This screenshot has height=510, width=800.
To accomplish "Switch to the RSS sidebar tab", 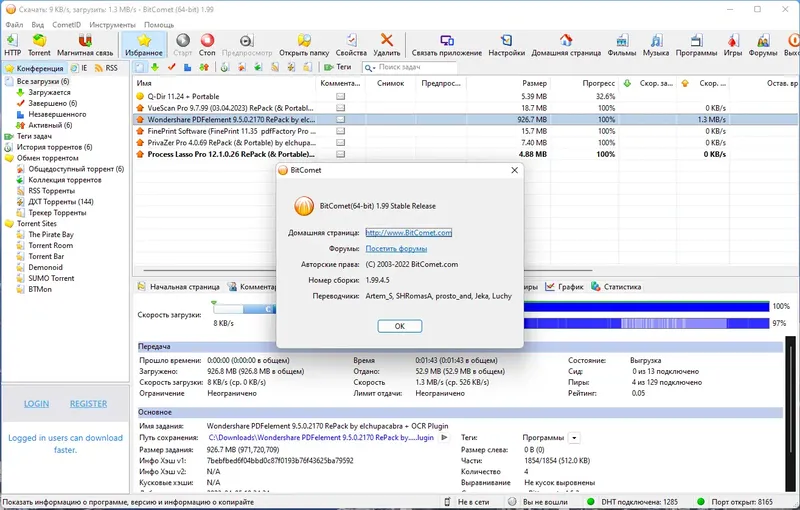I will [106, 68].
